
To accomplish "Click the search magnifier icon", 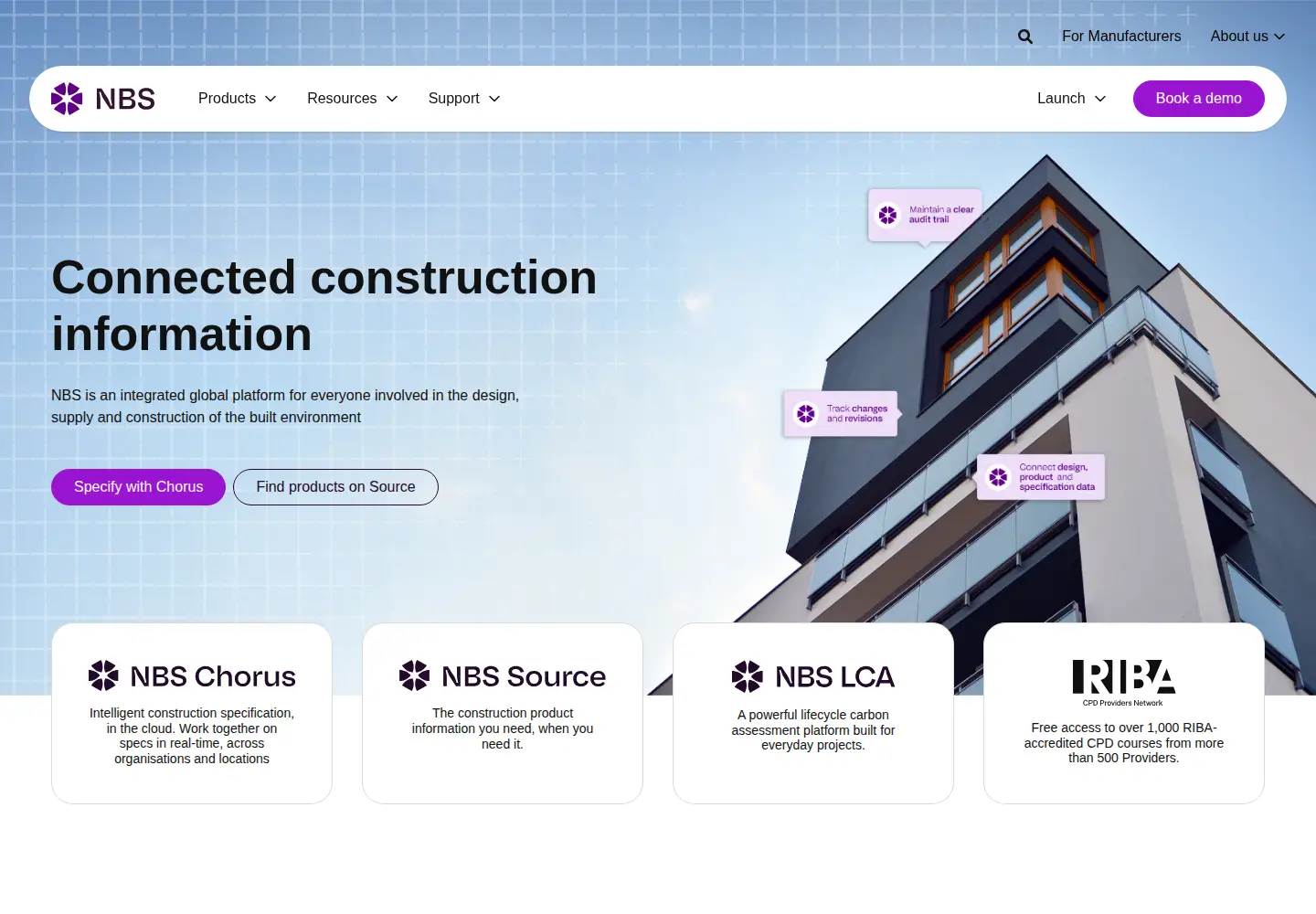I will tap(1025, 37).
